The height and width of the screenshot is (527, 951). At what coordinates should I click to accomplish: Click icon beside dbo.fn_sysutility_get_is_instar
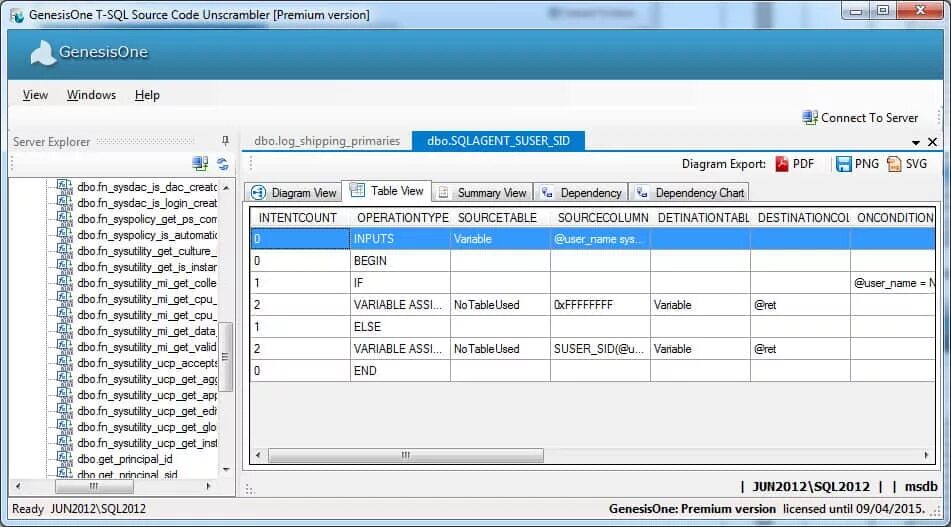[x=64, y=266]
